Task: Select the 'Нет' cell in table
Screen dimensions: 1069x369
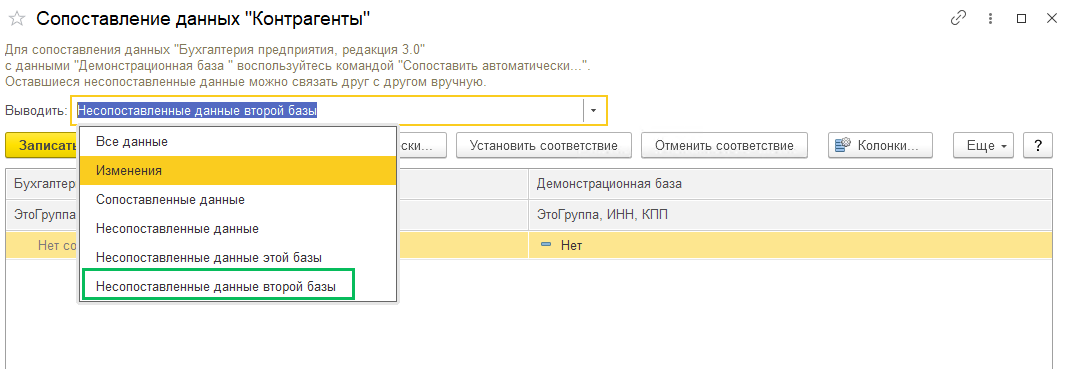Action: pyautogui.click(x=789, y=245)
